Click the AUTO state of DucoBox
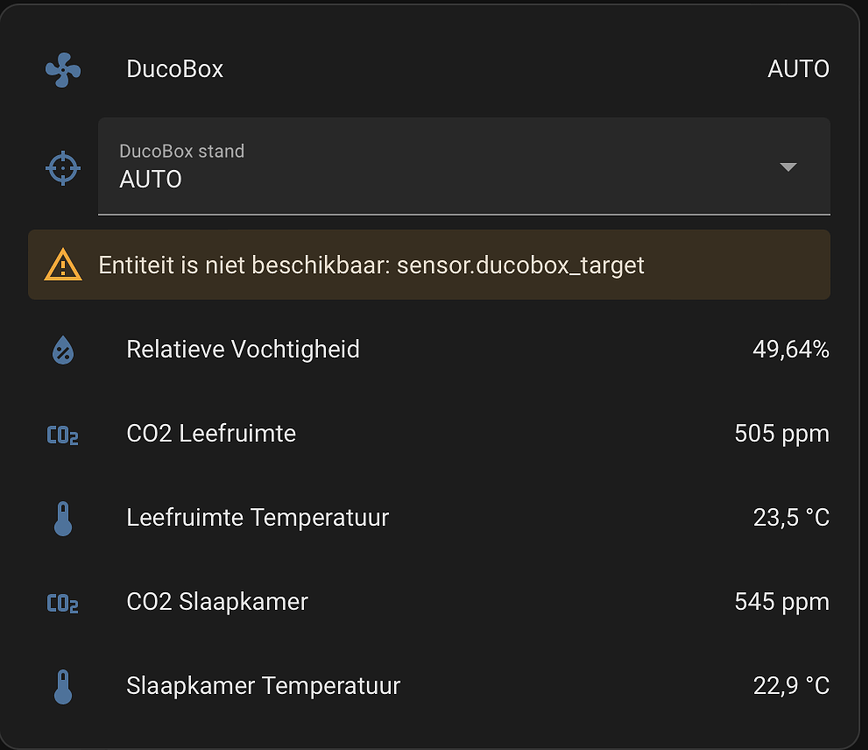The height and width of the screenshot is (750, 868). tap(798, 69)
